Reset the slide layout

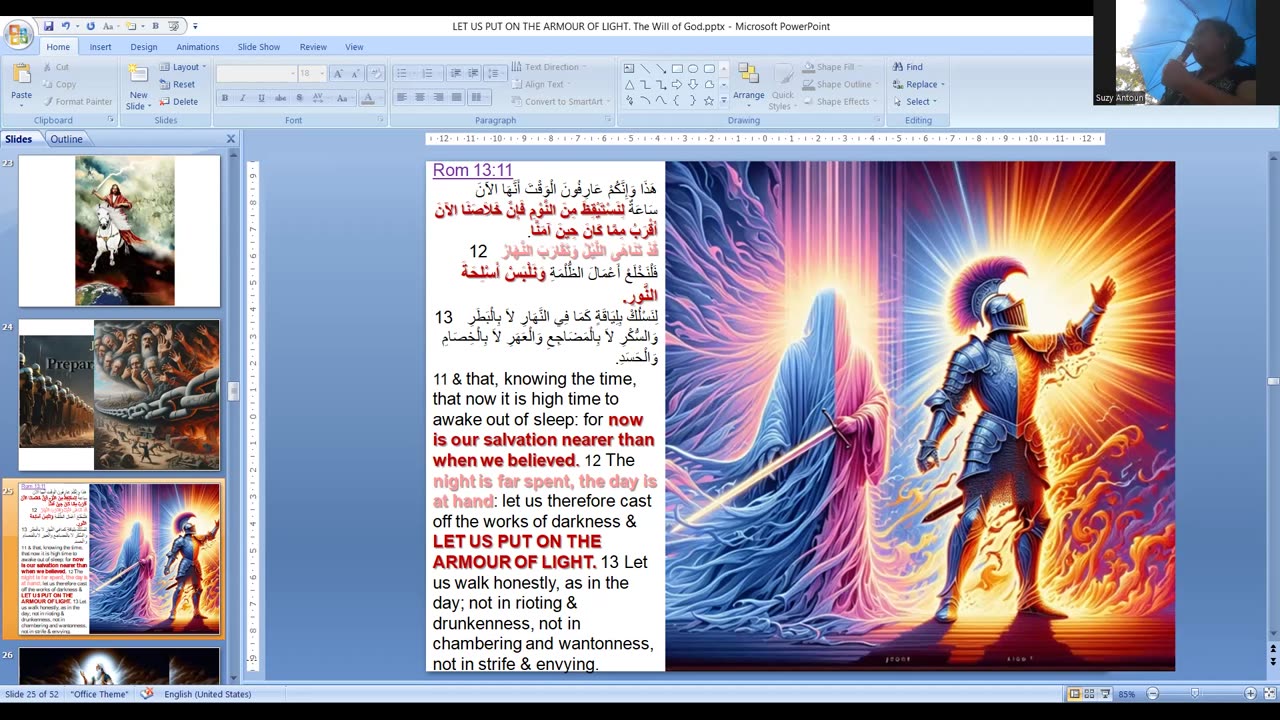(x=178, y=84)
